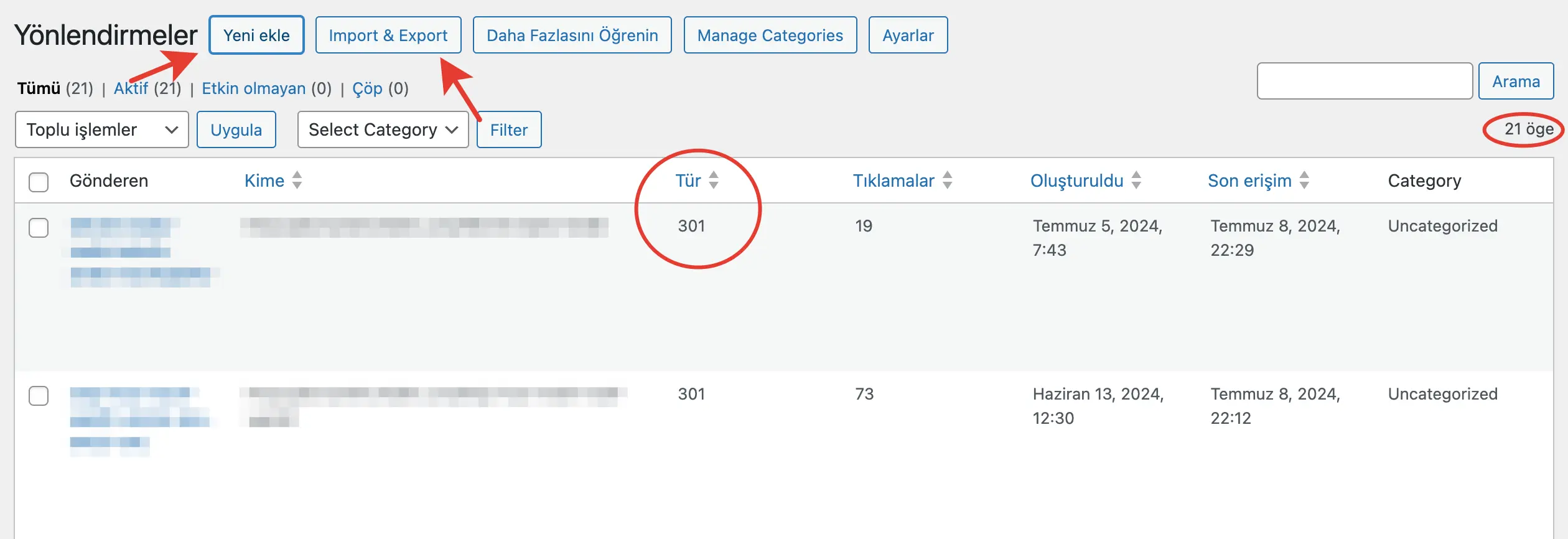Sort by Oluşturuldu column

1077,180
